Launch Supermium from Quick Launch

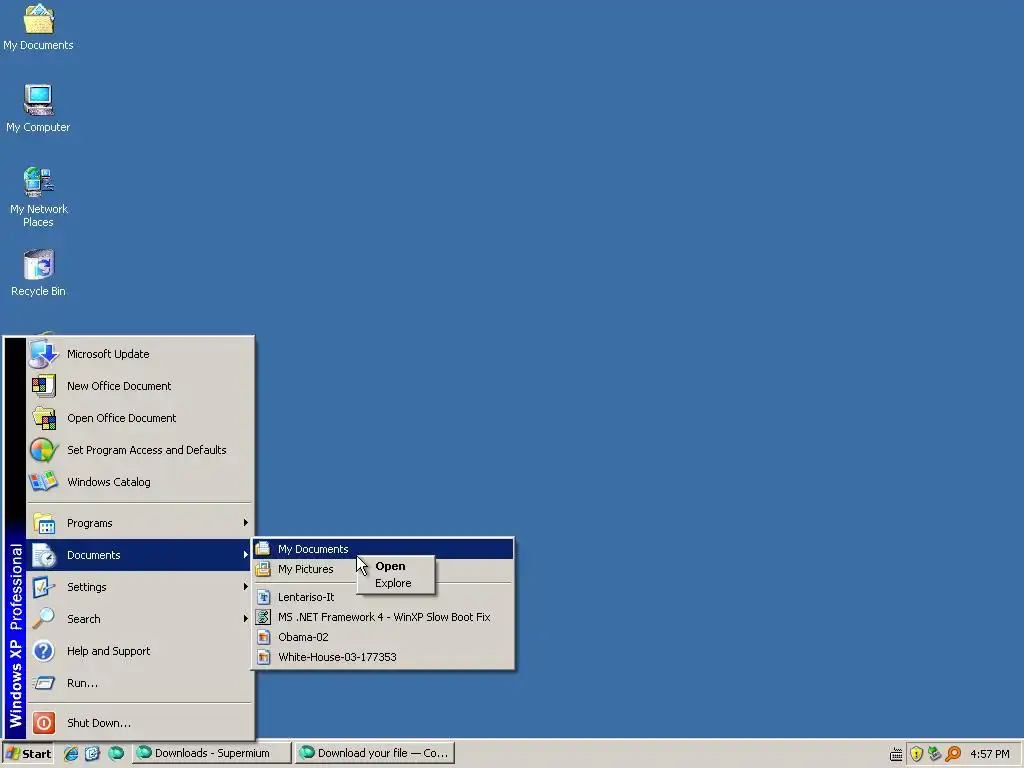click(x=116, y=754)
